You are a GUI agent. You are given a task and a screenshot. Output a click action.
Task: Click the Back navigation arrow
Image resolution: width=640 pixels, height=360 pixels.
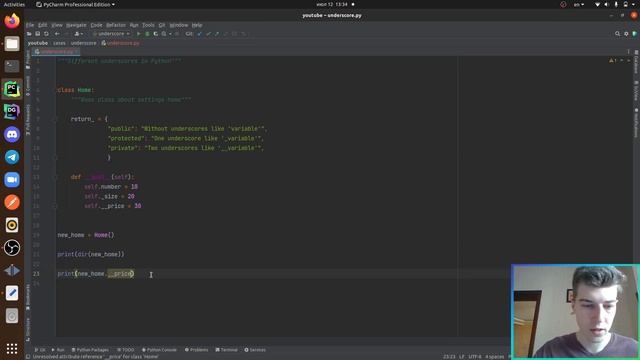pyautogui.click(x=57, y=34)
